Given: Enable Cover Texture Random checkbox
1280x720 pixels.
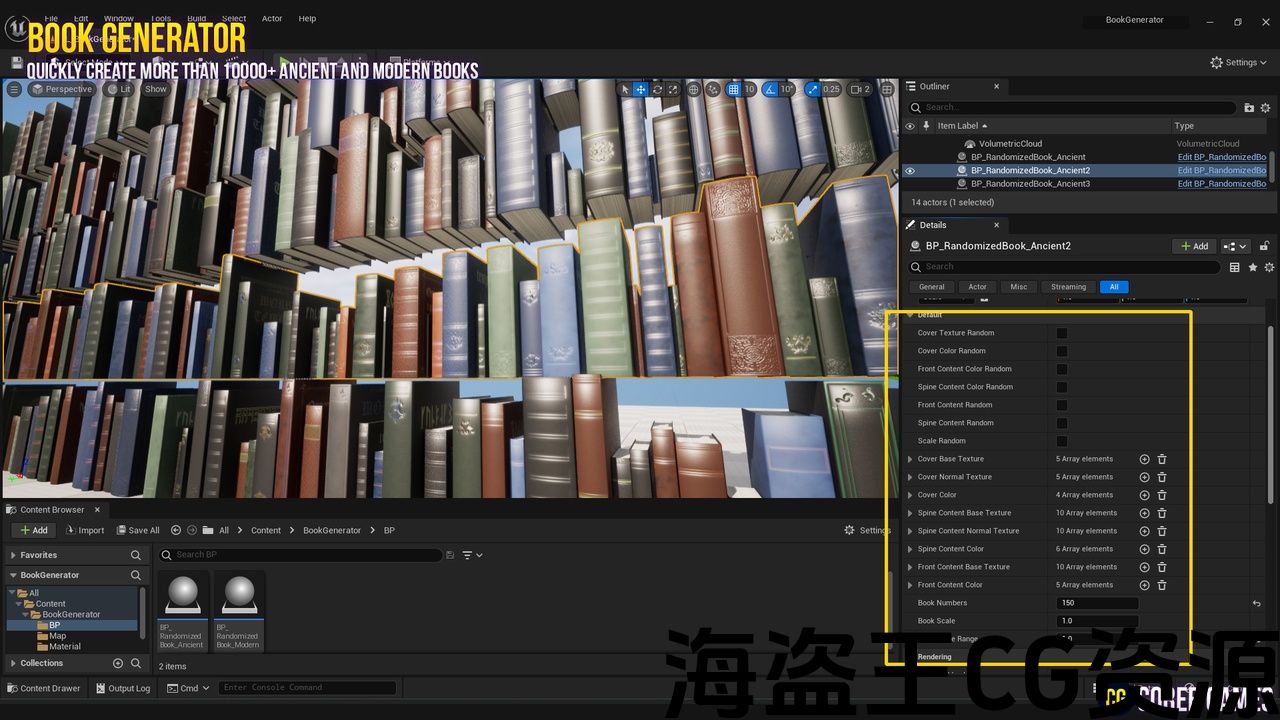Looking at the screenshot, I should pos(1062,333).
